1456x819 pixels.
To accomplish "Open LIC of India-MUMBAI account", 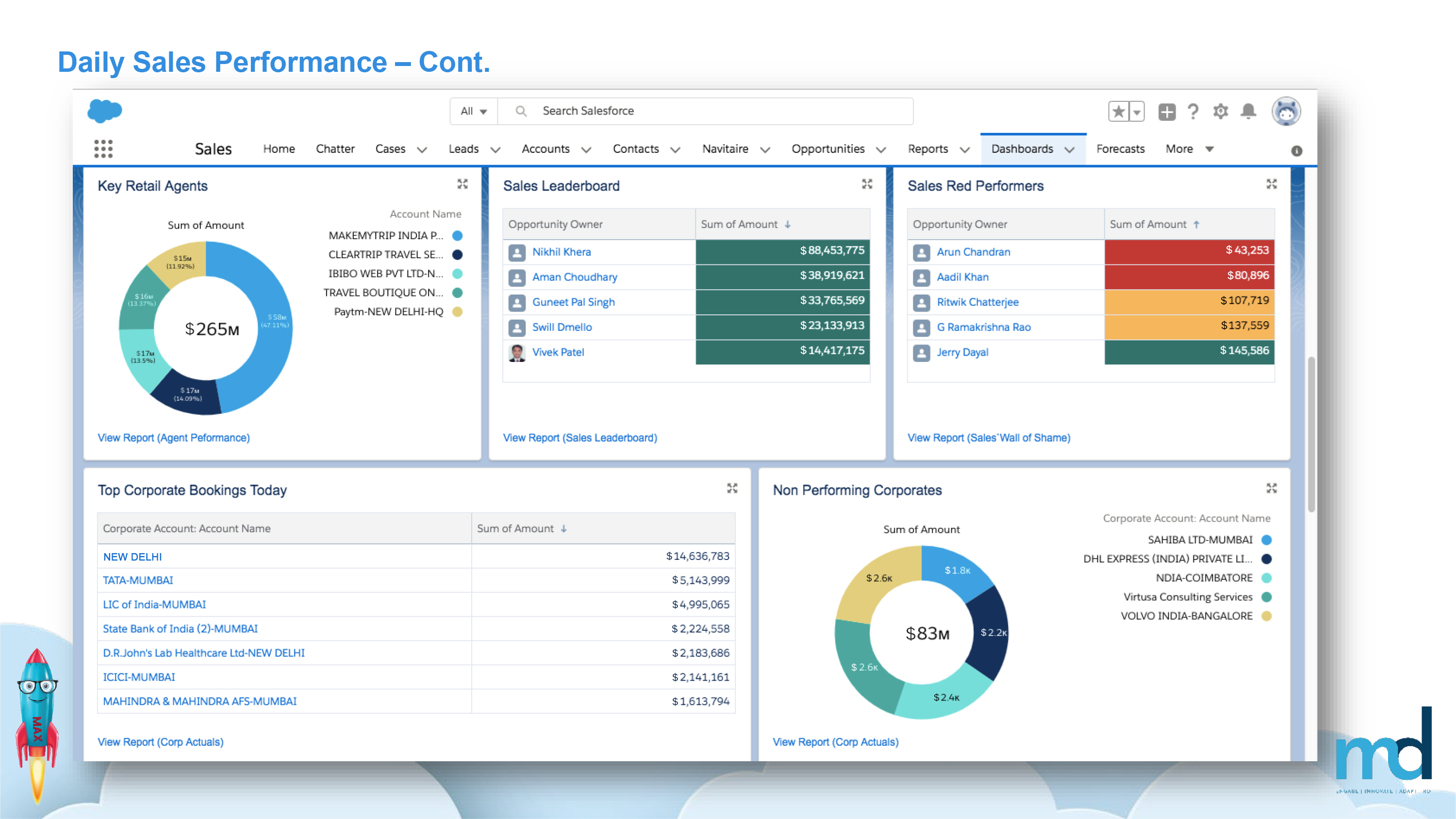I will pyautogui.click(x=154, y=605).
